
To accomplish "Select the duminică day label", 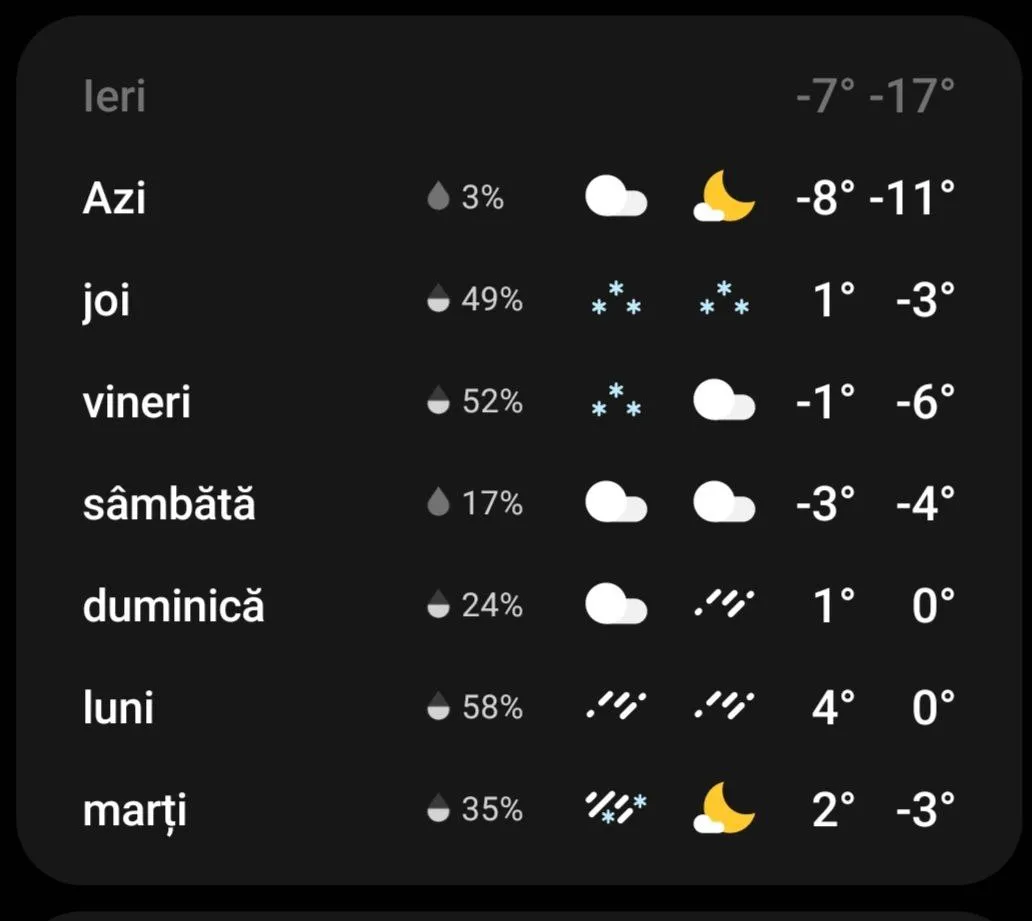I will (x=173, y=605).
